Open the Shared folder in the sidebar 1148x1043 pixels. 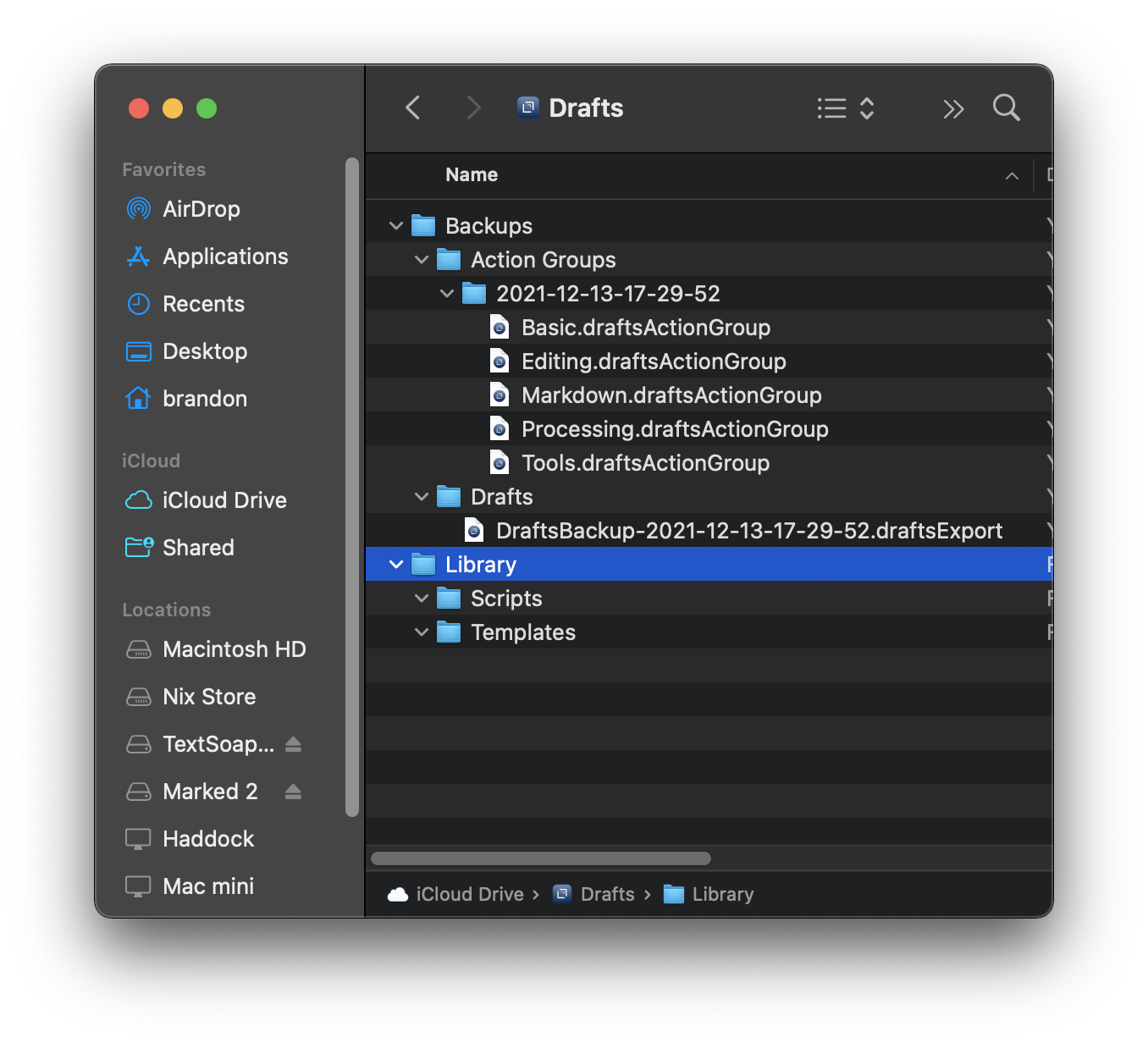pos(180,547)
